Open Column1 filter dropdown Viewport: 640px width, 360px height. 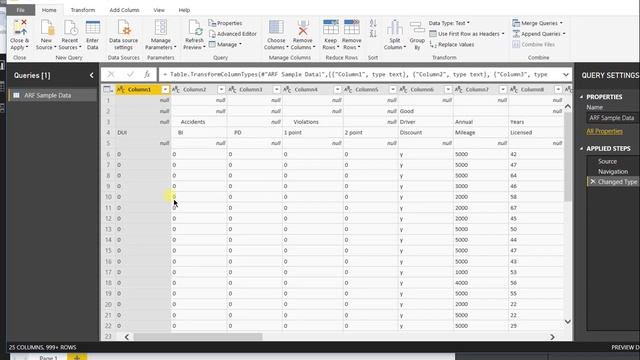tap(165, 89)
